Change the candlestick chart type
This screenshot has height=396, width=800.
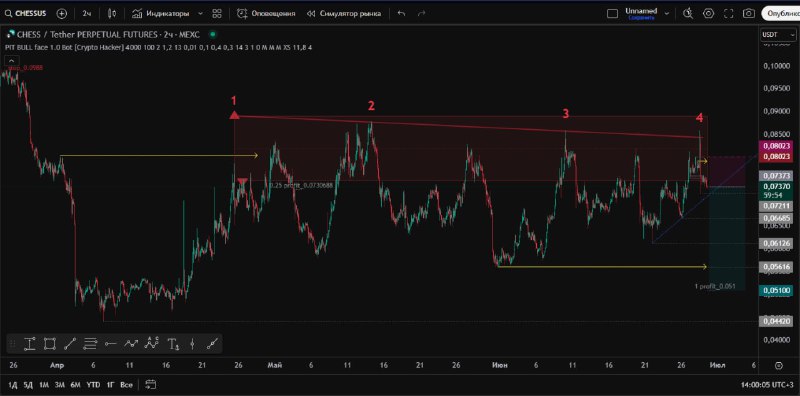click(113, 14)
